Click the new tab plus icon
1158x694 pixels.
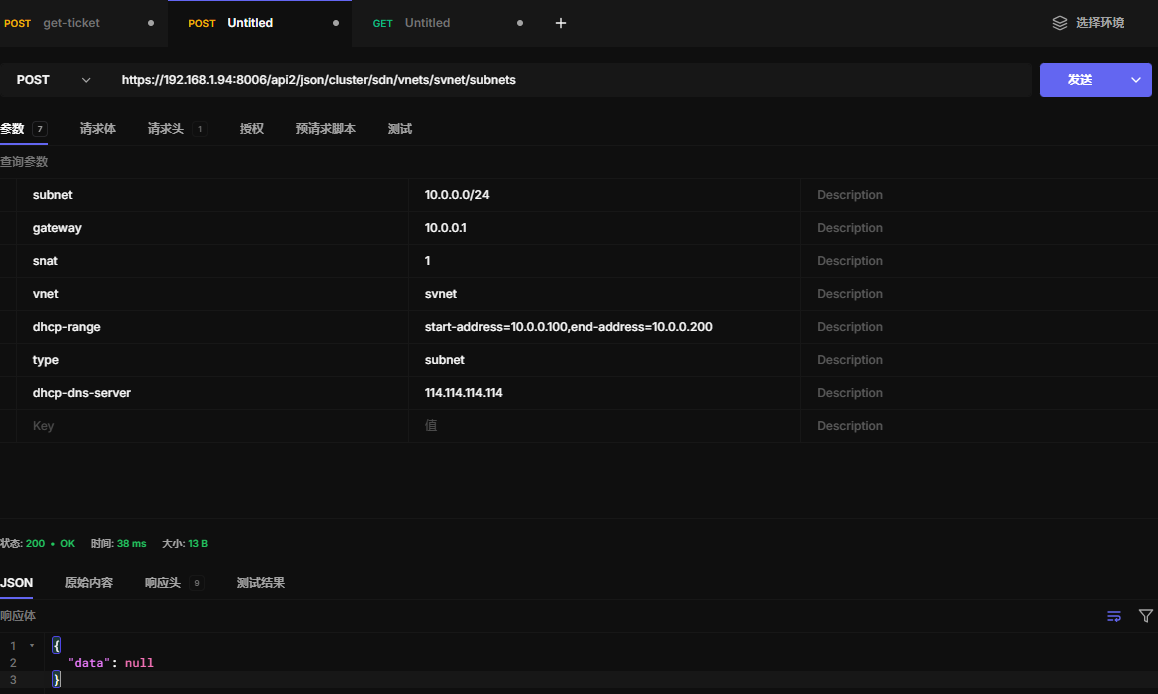point(561,23)
